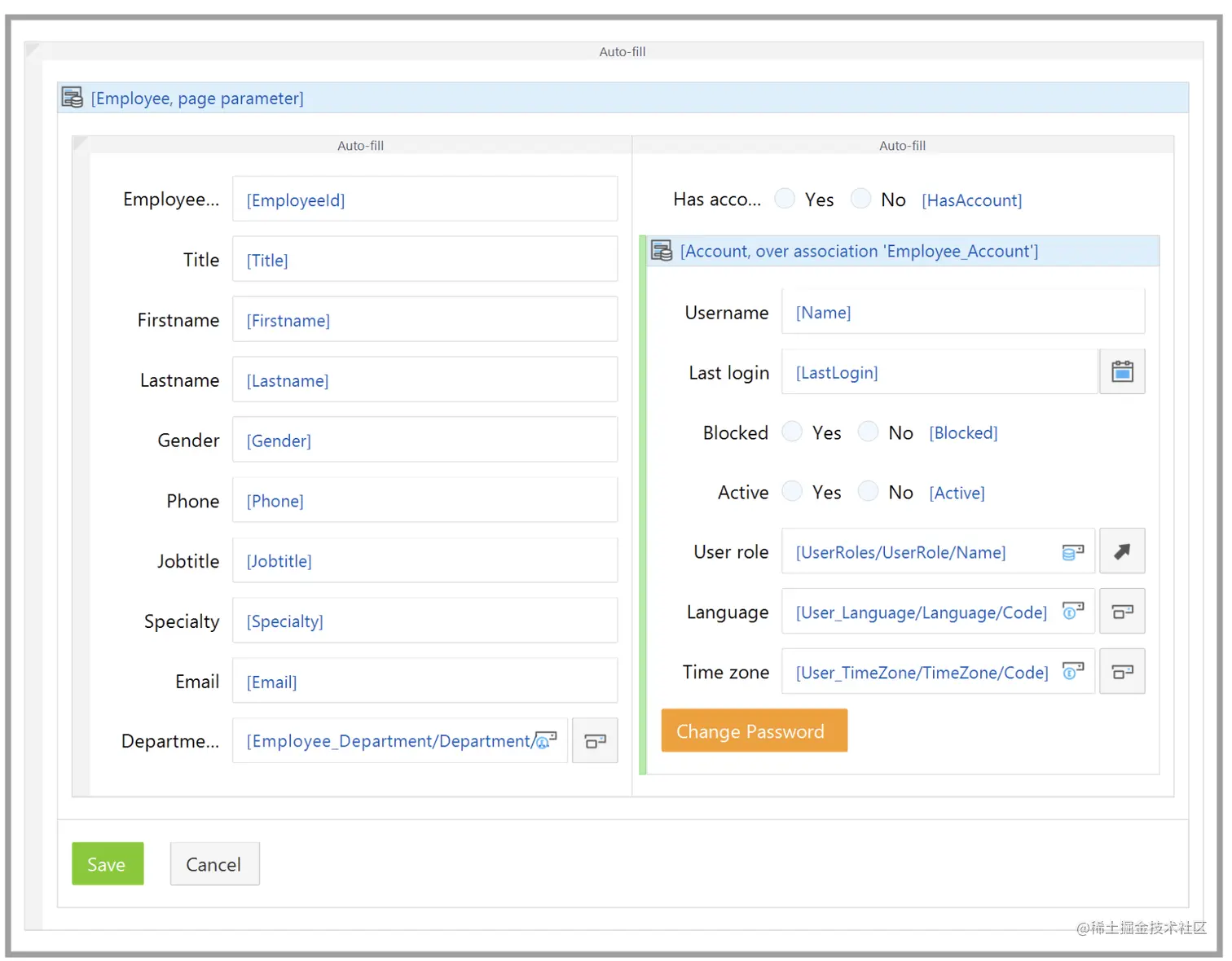The width and height of the screenshot is (1232, 961).
Task: Open the Time zone reference selector field
Action: point(938,672)
